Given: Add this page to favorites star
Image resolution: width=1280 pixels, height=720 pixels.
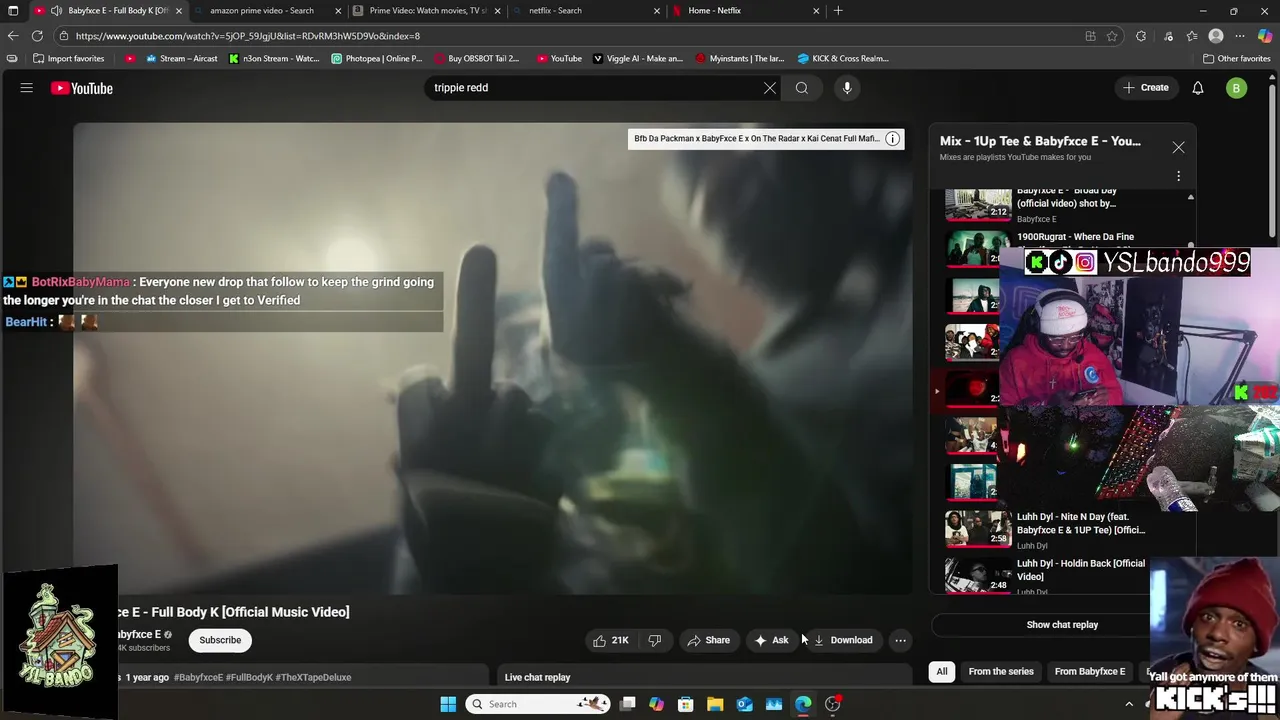Looking at the screenshot, I should click(x=1112, y=36).
